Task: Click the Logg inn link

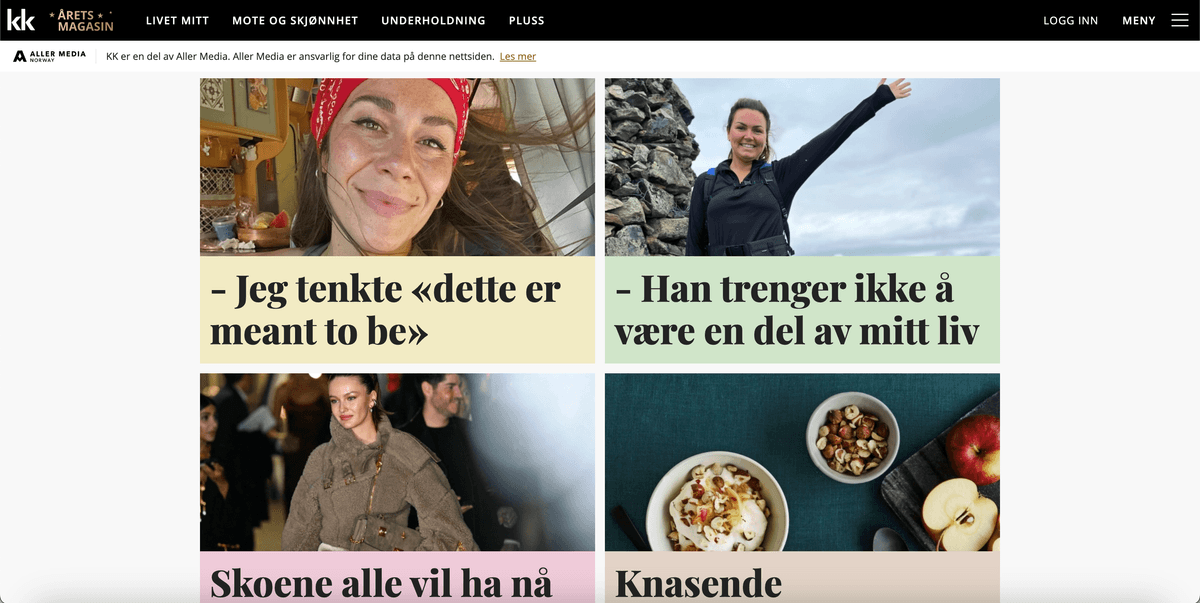Action: point(1071,20)
